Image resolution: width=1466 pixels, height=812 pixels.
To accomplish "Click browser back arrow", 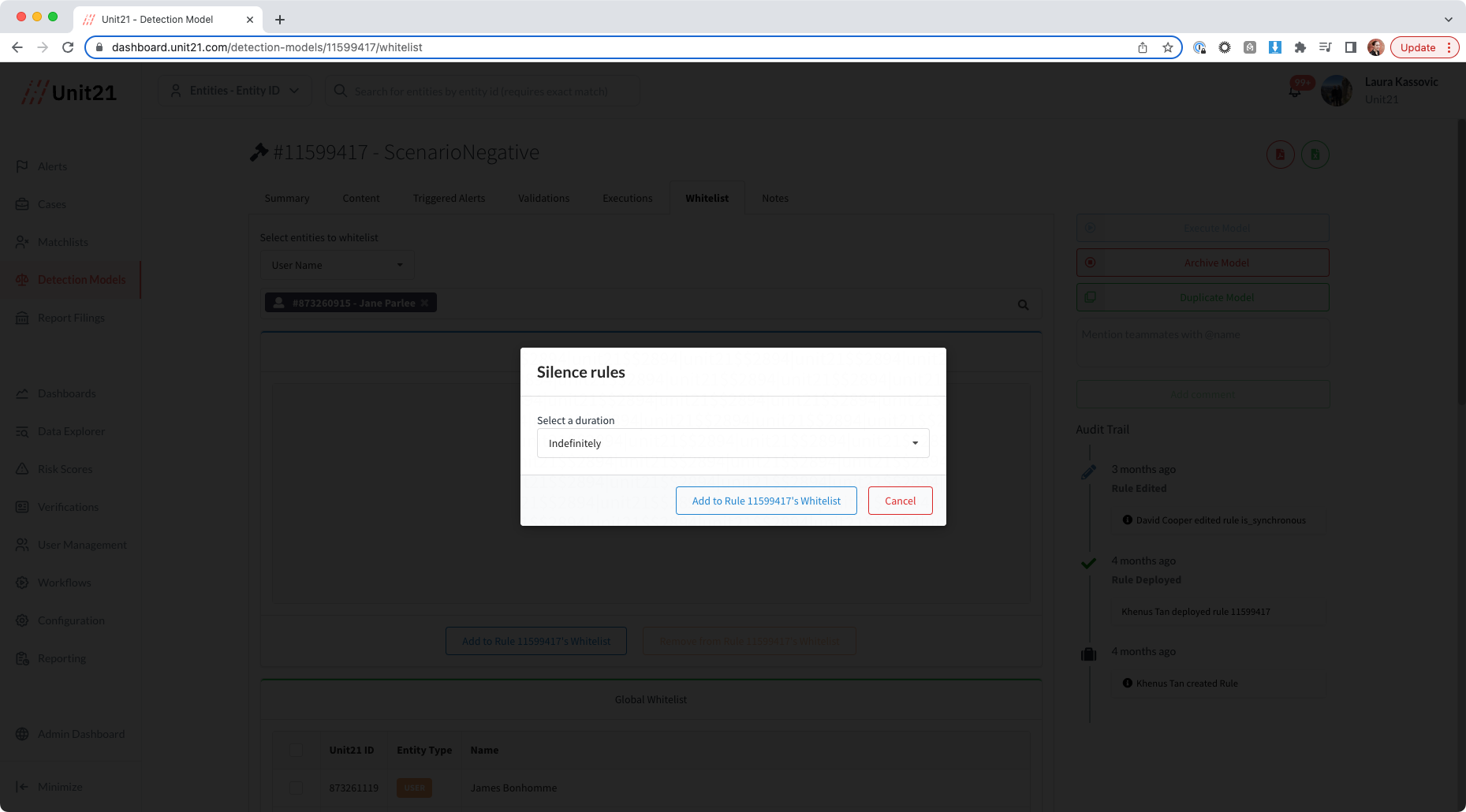I will [17, 47].
